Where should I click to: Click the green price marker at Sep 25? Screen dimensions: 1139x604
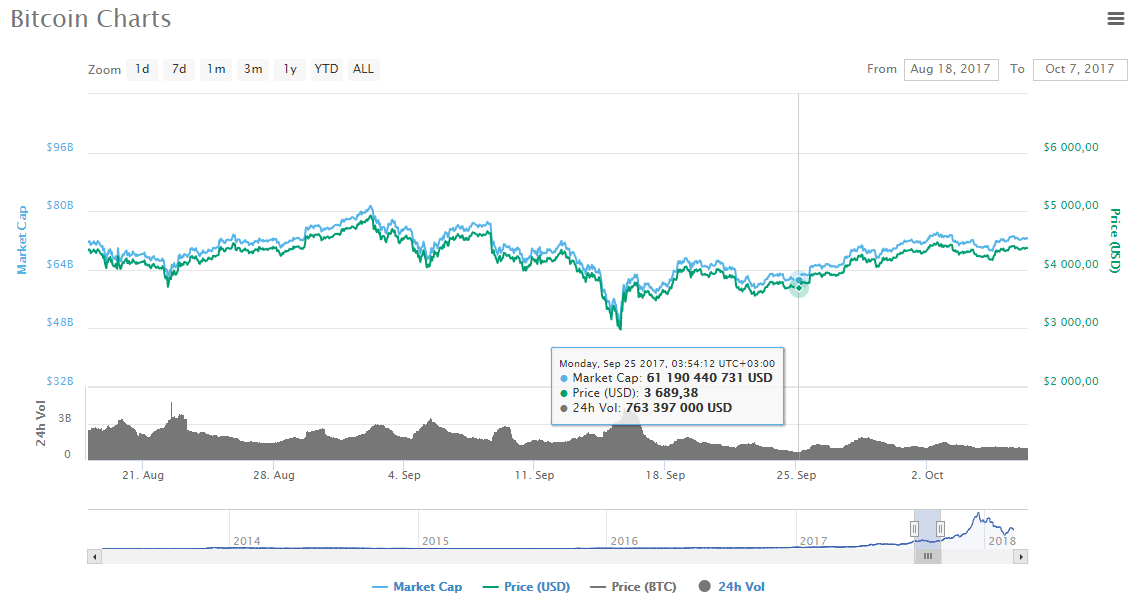coord(799,288)
